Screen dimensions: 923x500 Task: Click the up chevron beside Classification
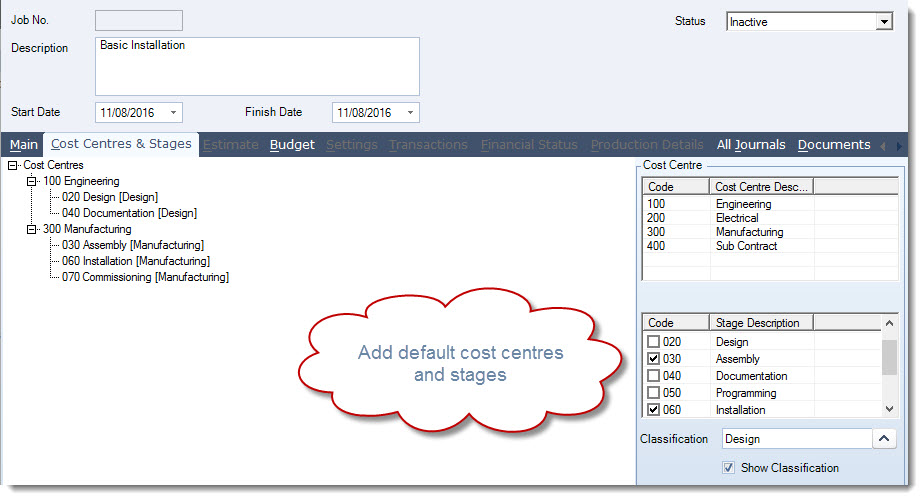click(x=884, y=439)
